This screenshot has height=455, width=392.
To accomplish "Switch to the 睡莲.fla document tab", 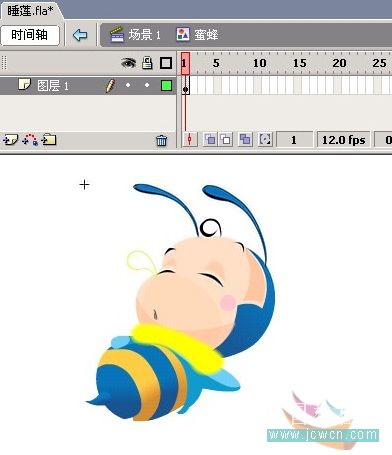I will point(30,10).
